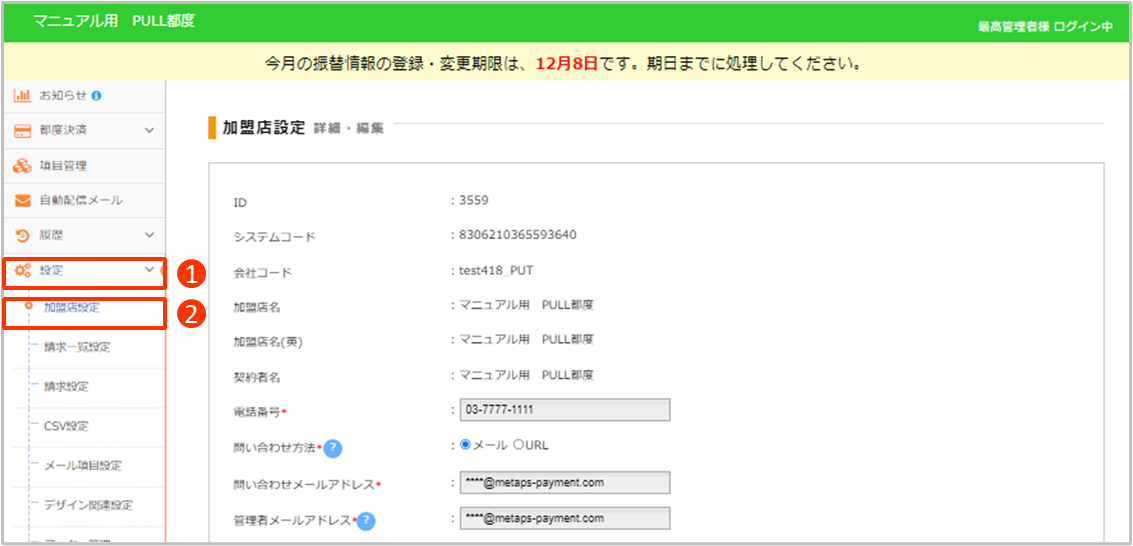Go to CSV設定 submenu item
Screen dimensions: 1133x546
(x=66, y=427)
